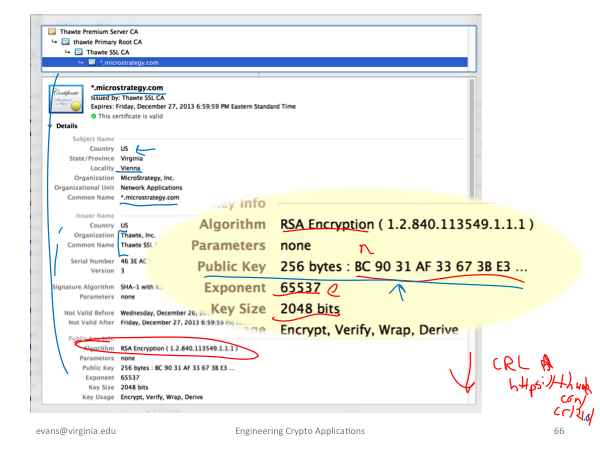Click the small Key Size value 2048 bits
This screenshot has width=600, height=450.
[x=134, y=387]
